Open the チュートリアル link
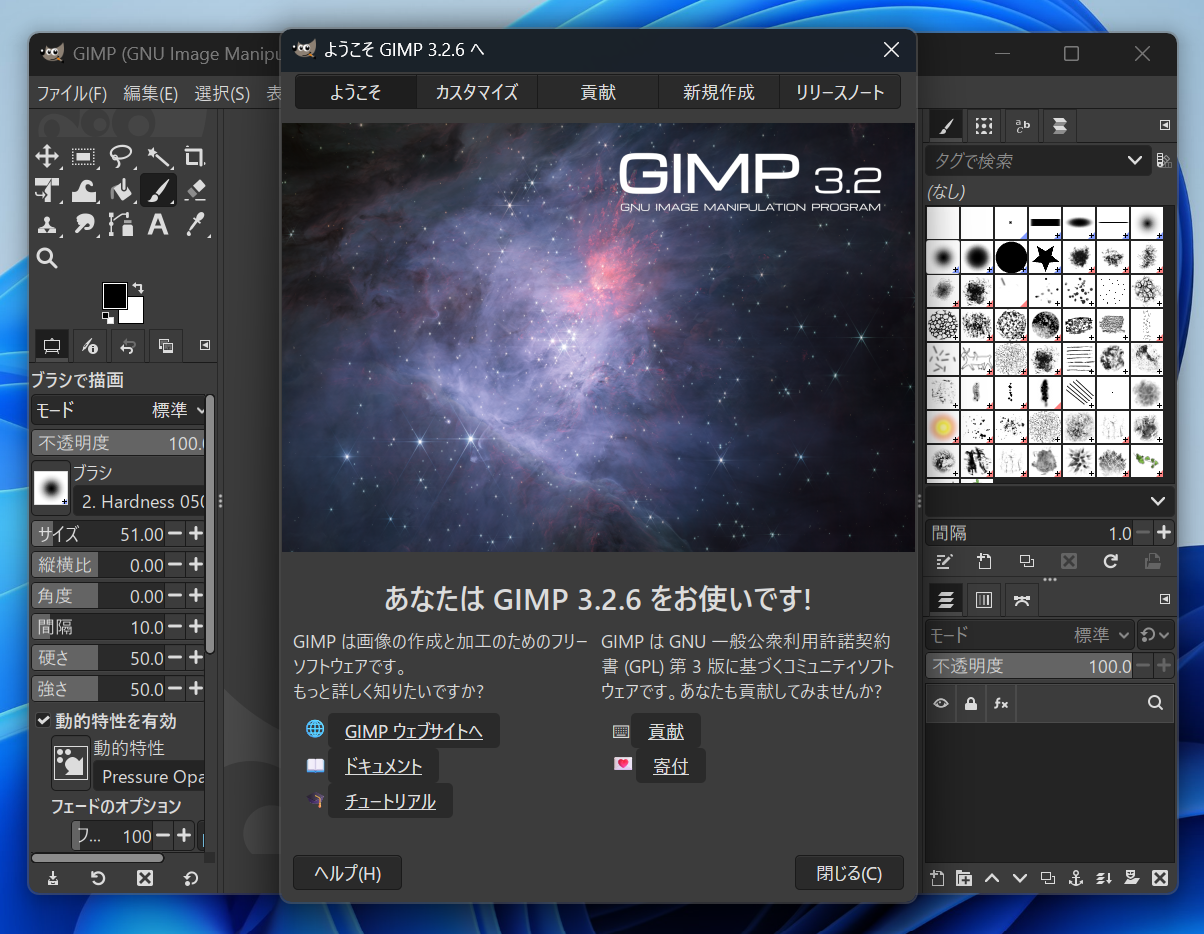This screenshot has height=934, width=1204. point(390,801)
